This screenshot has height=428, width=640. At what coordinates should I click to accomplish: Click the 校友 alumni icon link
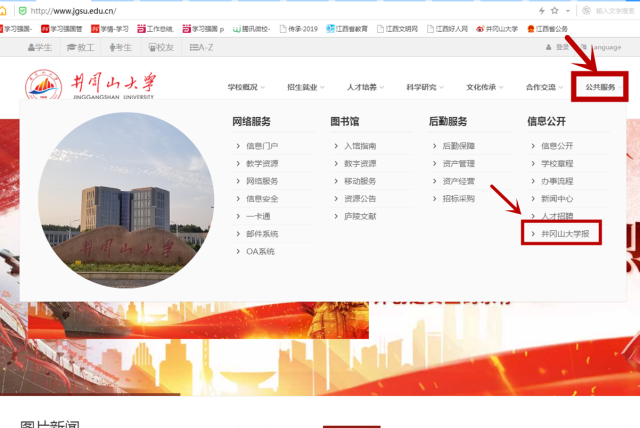pos(157,47)
